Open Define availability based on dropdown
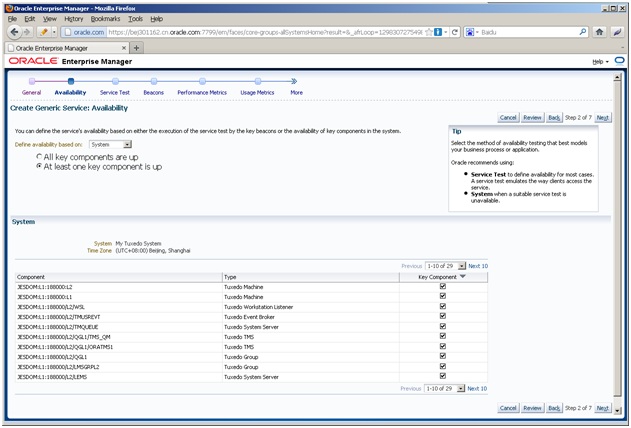 (110, 144)
